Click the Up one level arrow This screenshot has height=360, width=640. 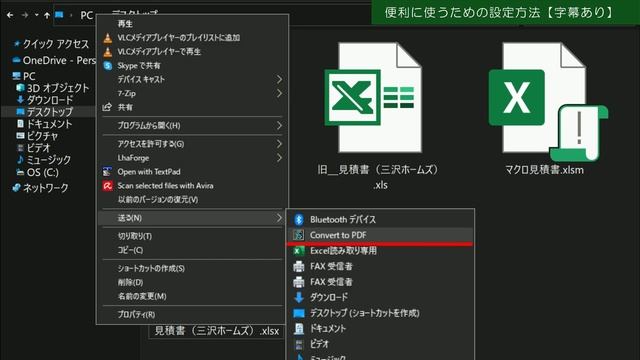(47, 16)
